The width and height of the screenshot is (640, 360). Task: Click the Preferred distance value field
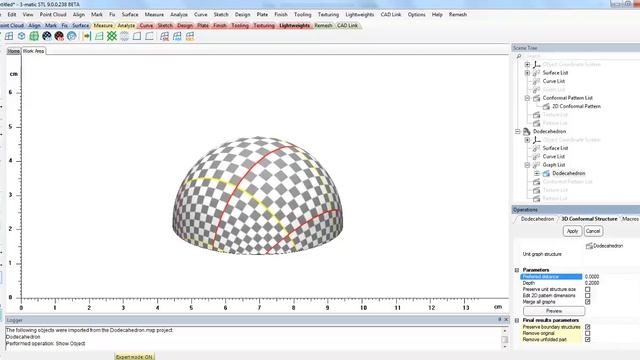click(611, 277)
